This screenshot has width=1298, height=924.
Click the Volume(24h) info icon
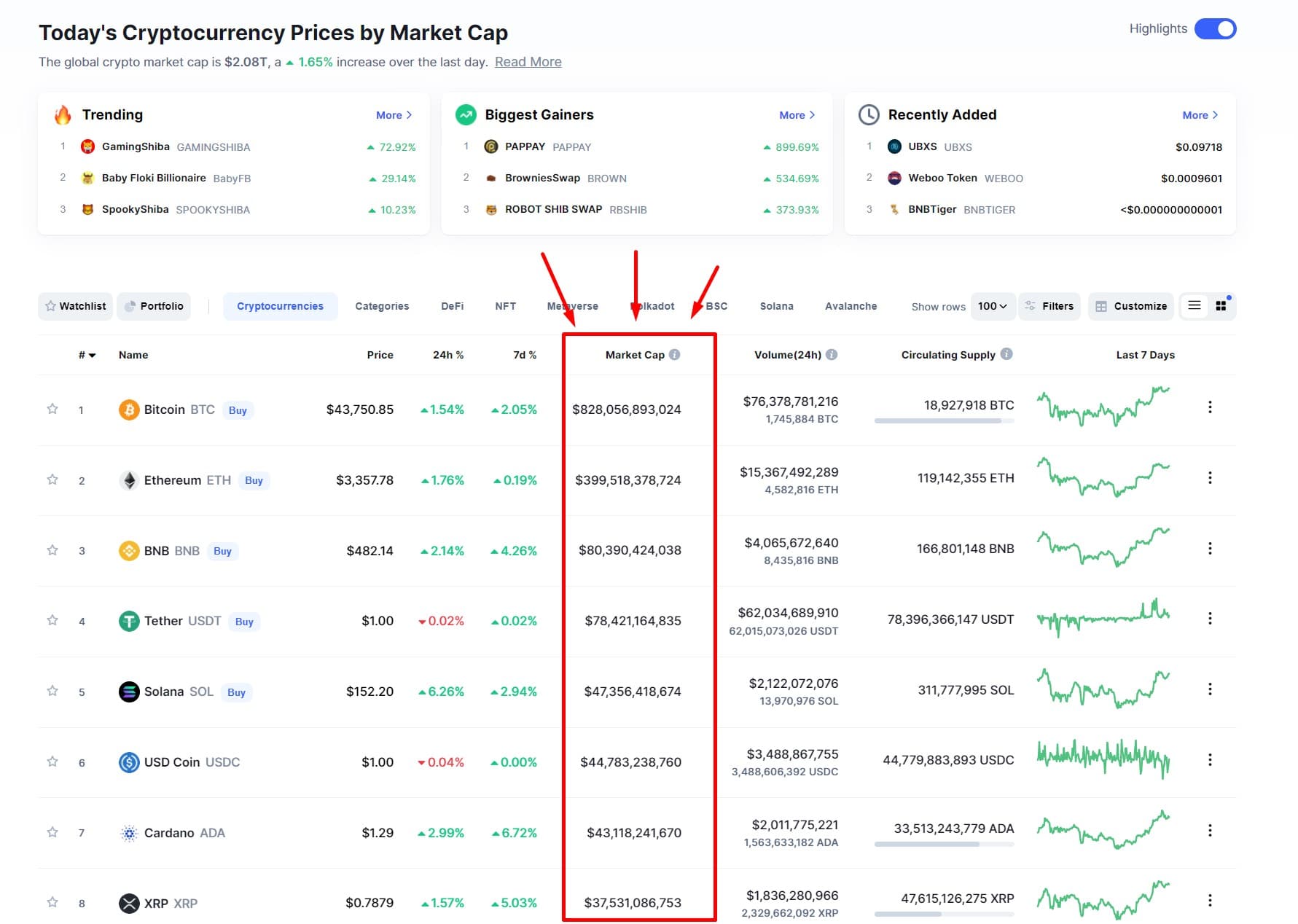[832, 355]
